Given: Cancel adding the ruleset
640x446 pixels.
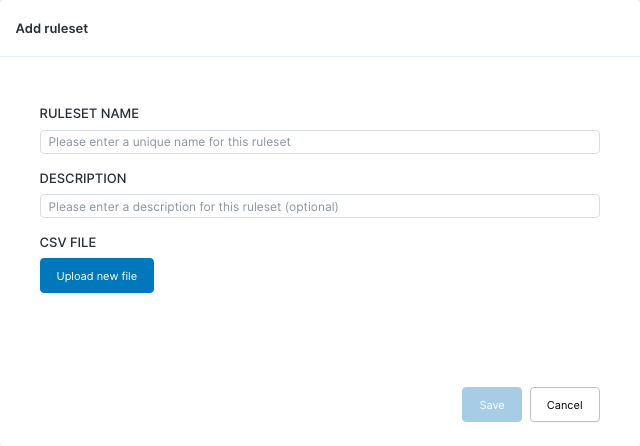Looking at the screenshot, I should tap(564, 405).
